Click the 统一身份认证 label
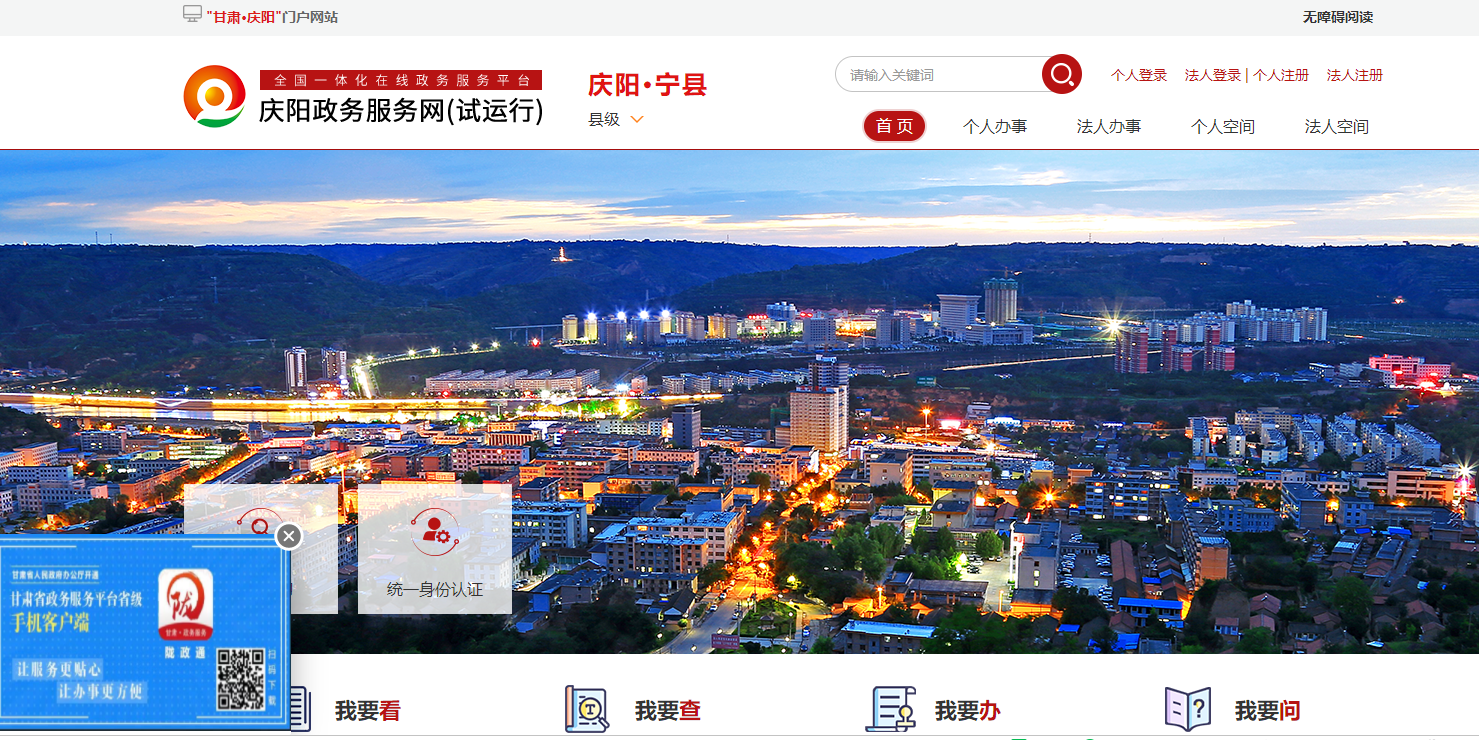 [x=435, y=590]
